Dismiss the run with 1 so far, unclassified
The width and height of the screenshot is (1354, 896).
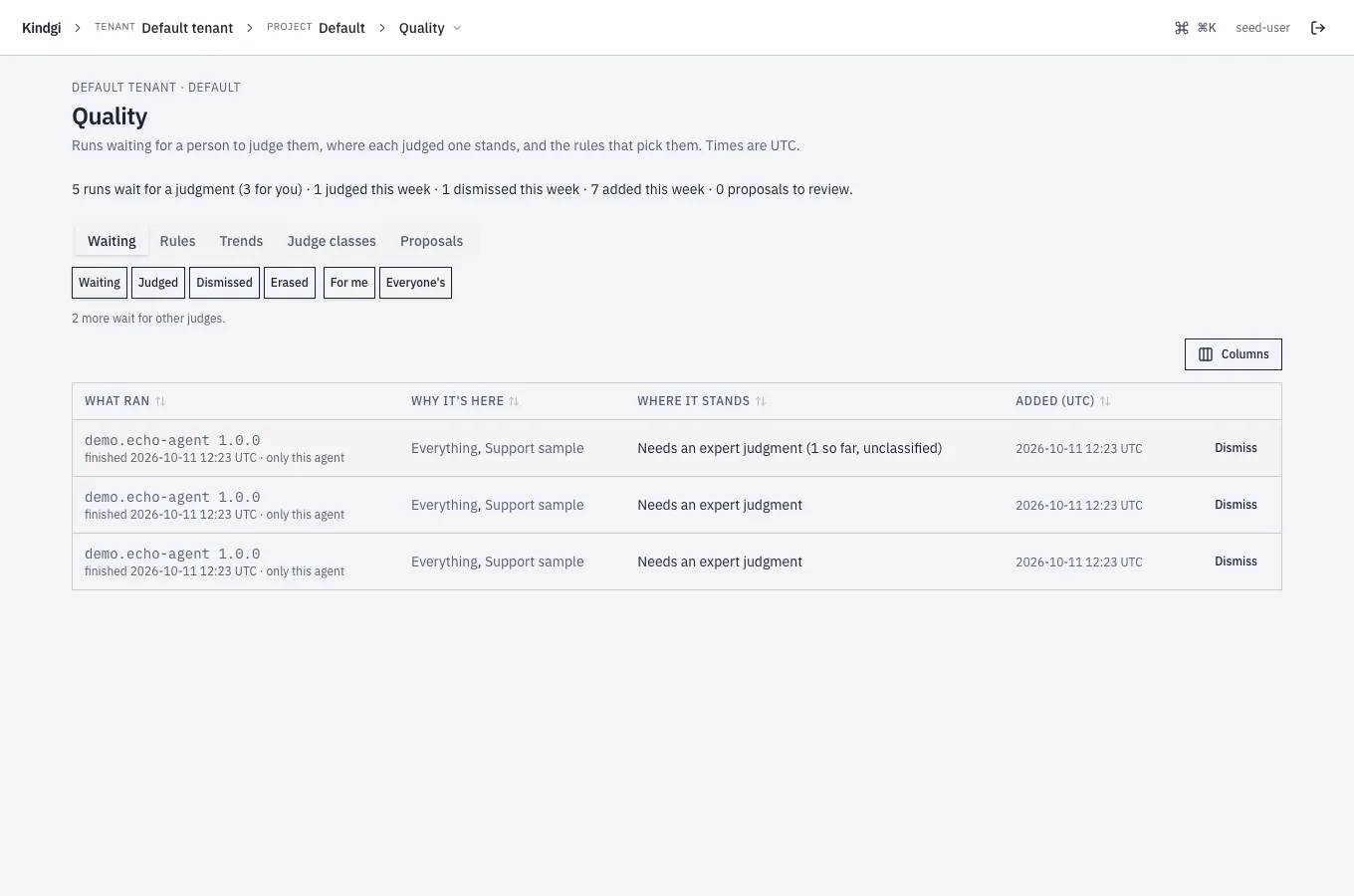point(1236,448)
